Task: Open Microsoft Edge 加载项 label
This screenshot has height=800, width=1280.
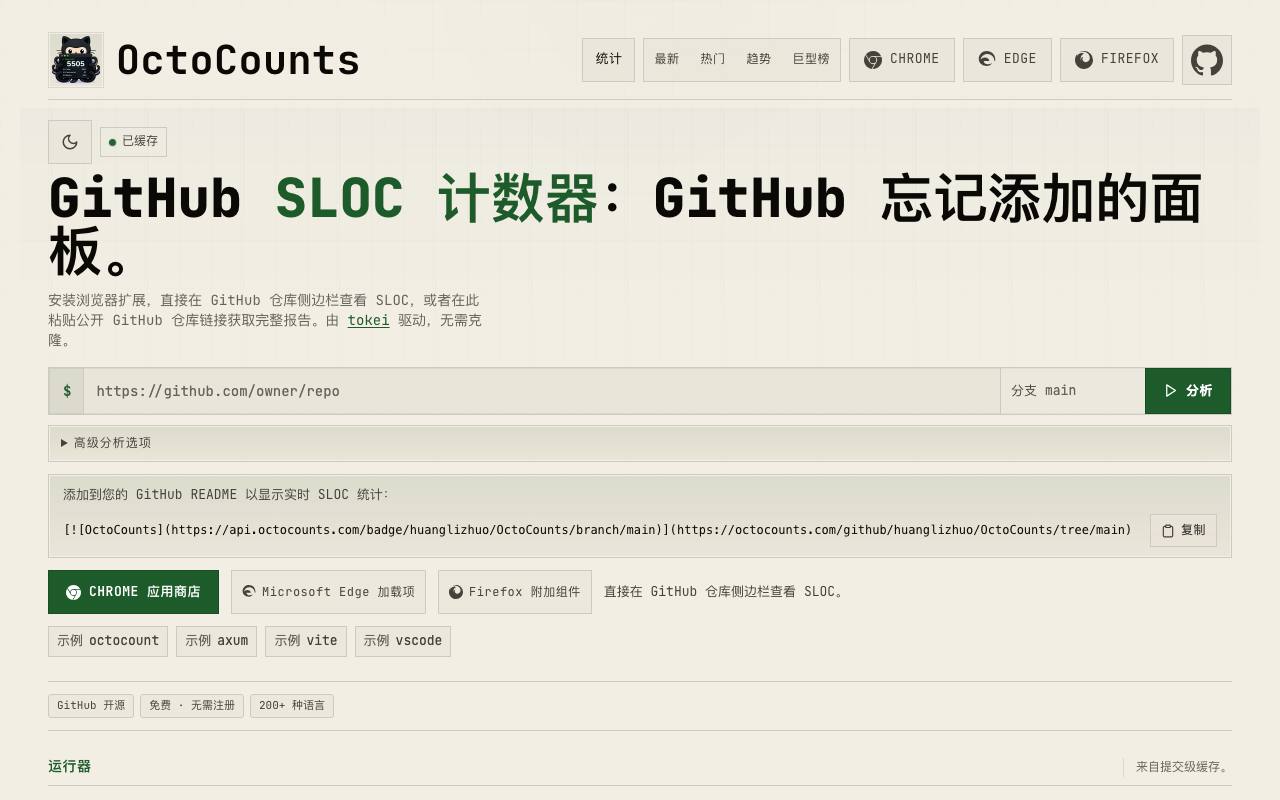Action: (338, 592)
